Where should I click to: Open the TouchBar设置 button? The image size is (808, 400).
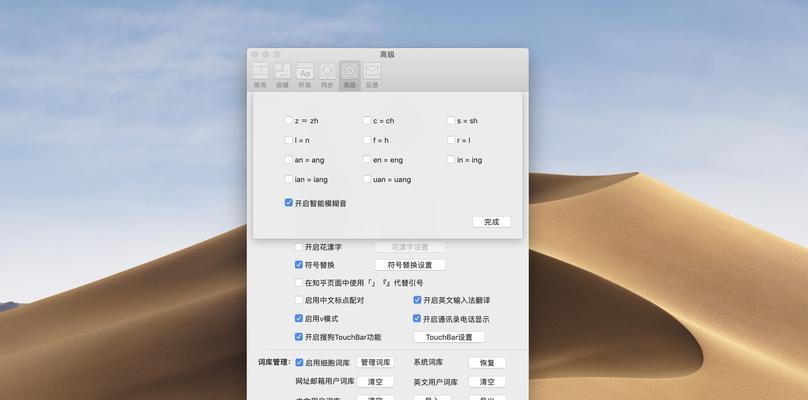(449, 337)
